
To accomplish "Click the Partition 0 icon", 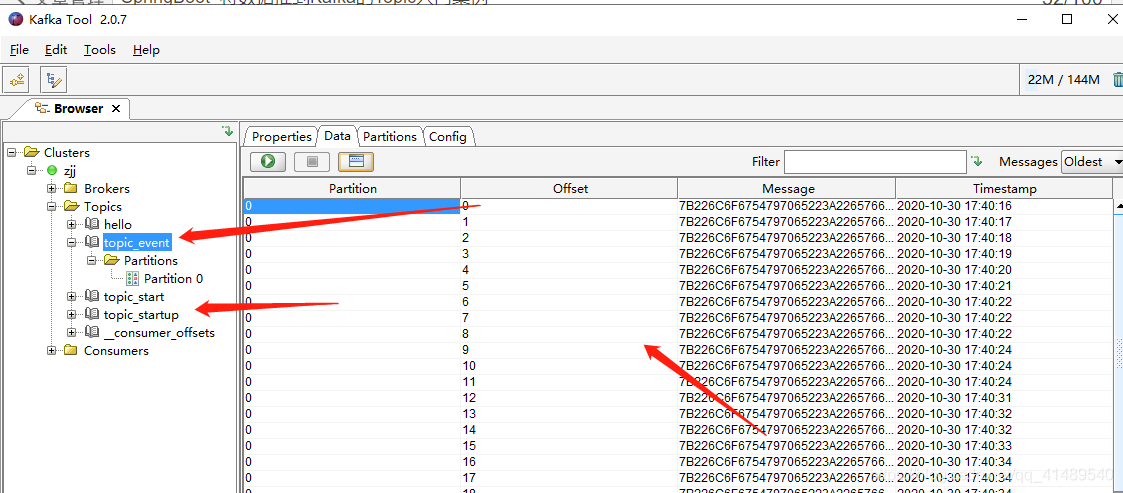I will click(132, 279).
